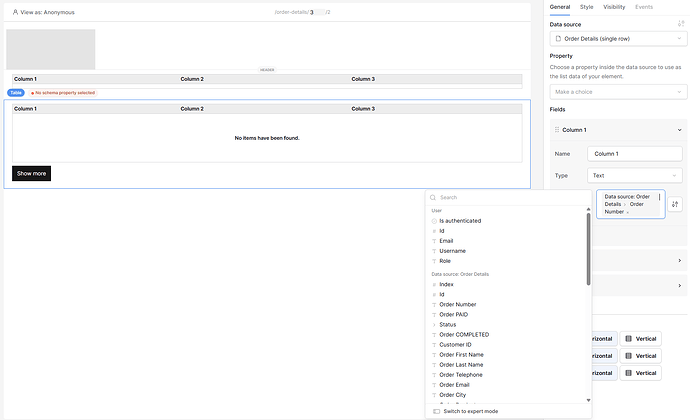Select Role in the User group
The image size is (690, 420).
445,261
